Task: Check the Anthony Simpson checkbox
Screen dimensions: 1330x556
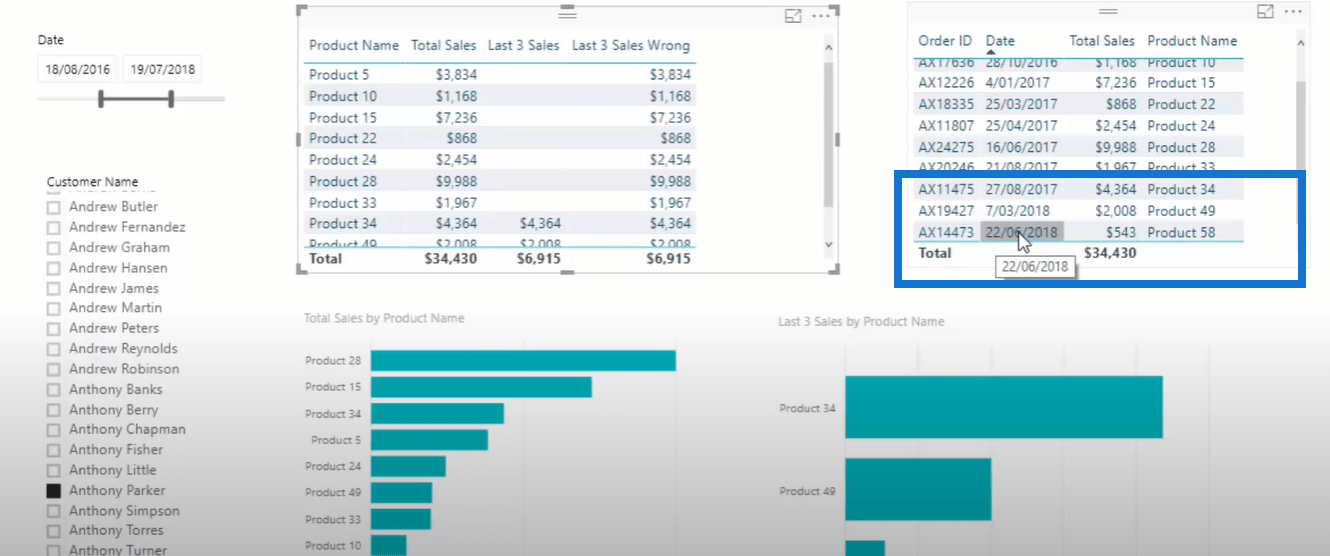Action: 53,510
